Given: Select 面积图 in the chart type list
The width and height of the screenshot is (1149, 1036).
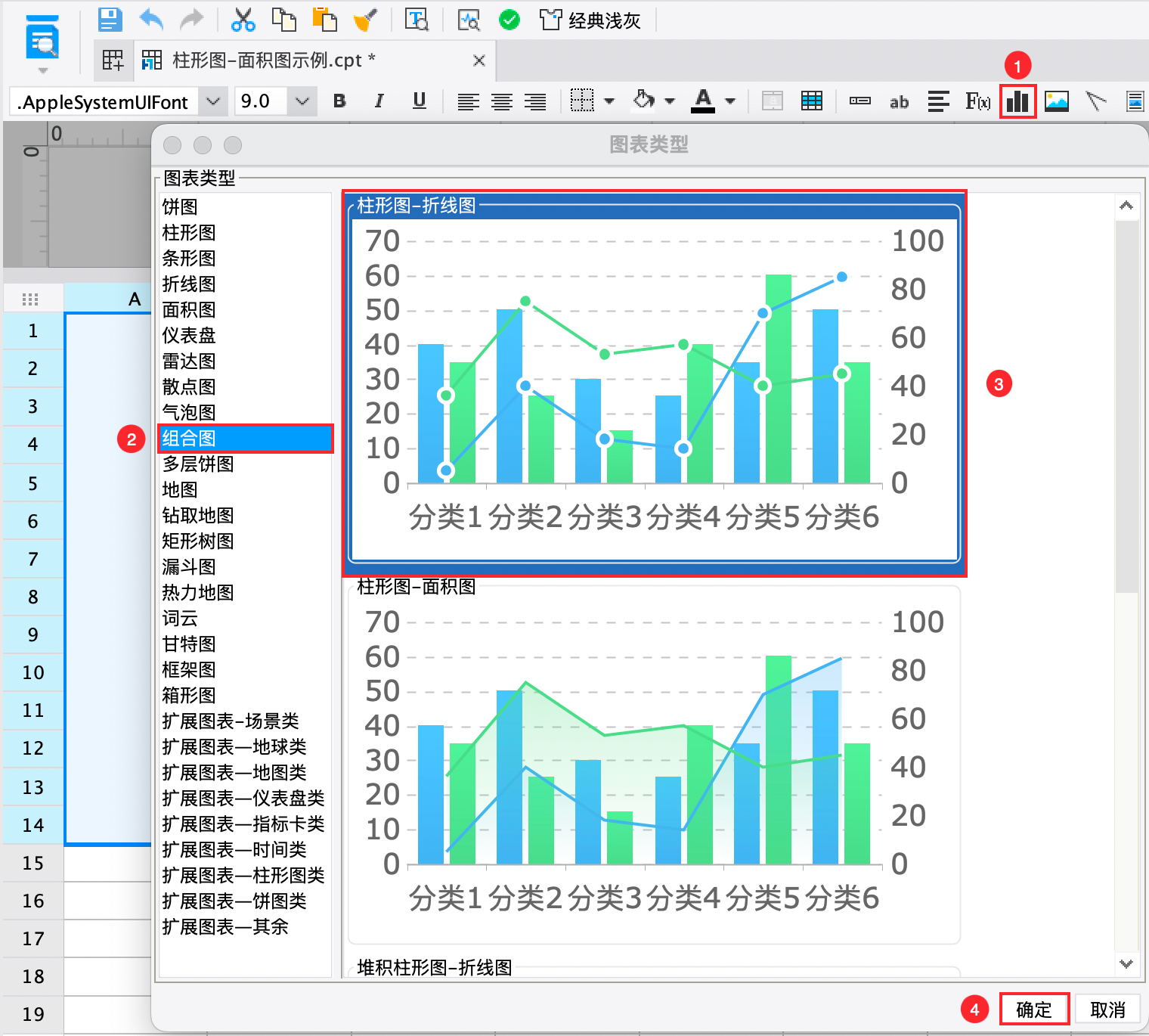Looking at the screenshot, I should (246, 310).
